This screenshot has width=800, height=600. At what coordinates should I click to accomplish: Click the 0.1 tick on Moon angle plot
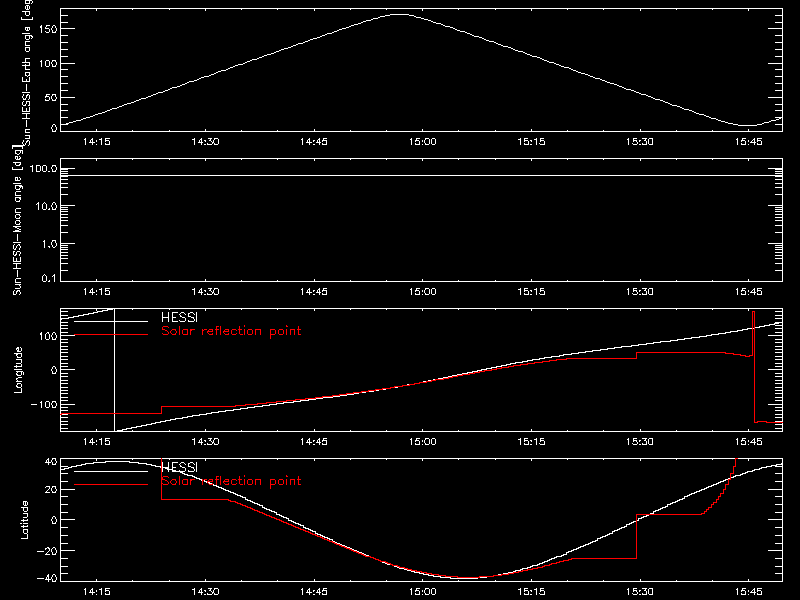pos(49,278)
